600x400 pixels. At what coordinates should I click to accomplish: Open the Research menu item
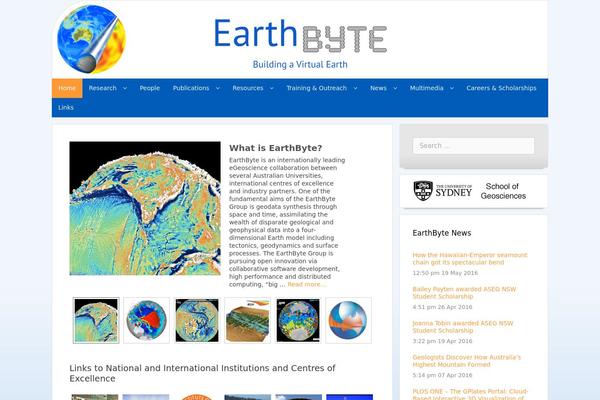(103, 88)
